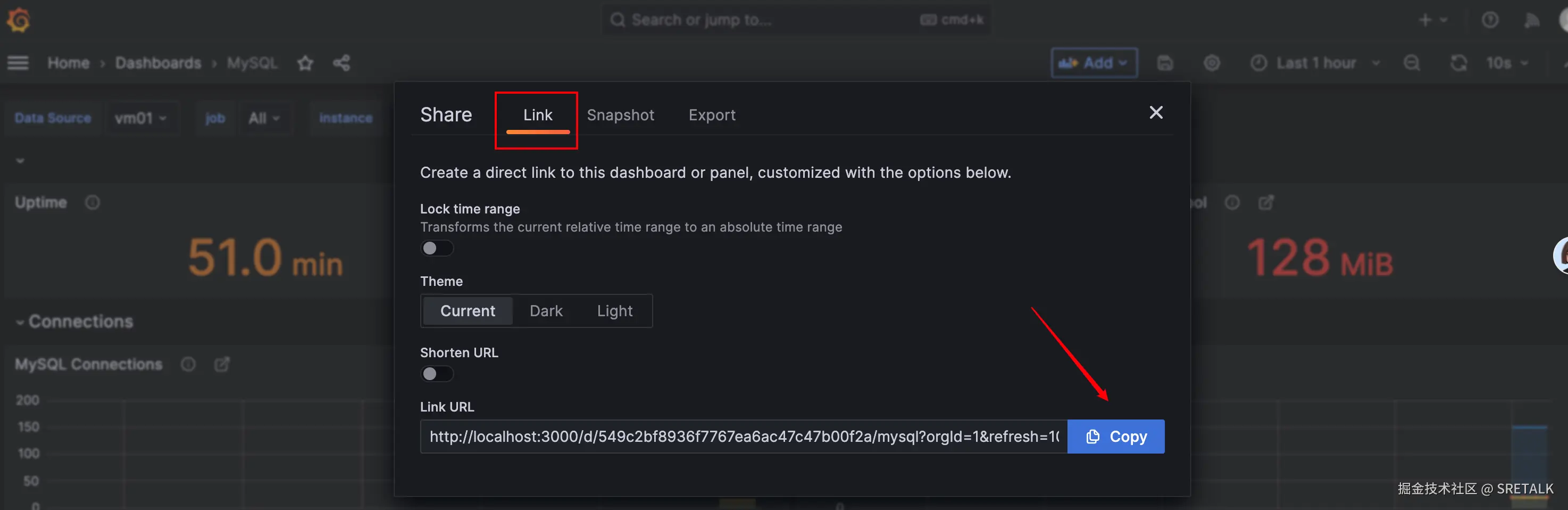
Task: Click the share dashboard icon
Action: [x=341, y=63]
